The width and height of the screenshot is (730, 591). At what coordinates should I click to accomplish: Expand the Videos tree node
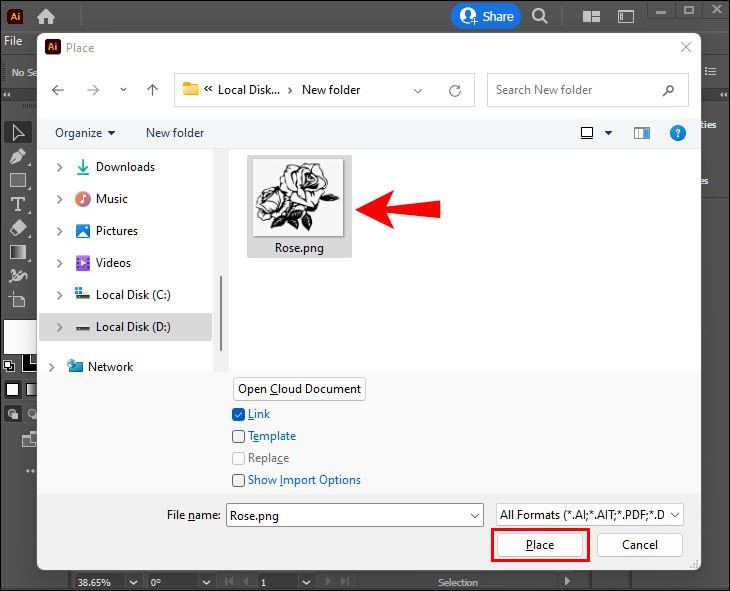(59, 263)
